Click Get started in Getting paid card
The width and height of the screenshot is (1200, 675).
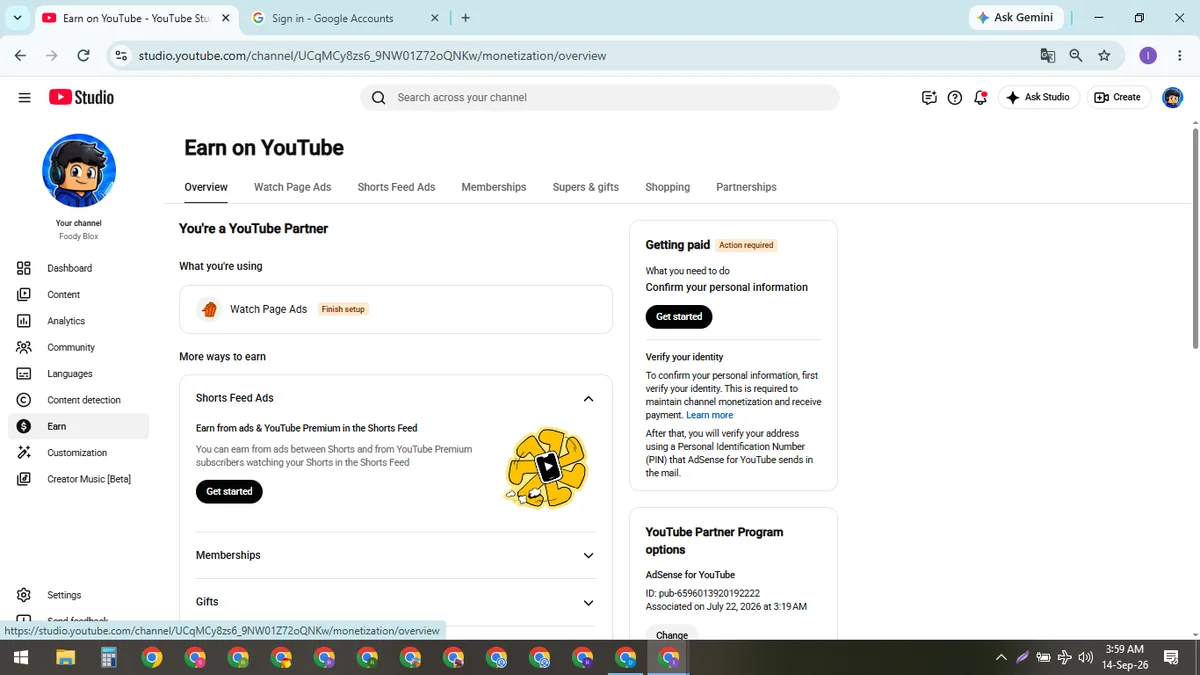click(x=679, y=316)
